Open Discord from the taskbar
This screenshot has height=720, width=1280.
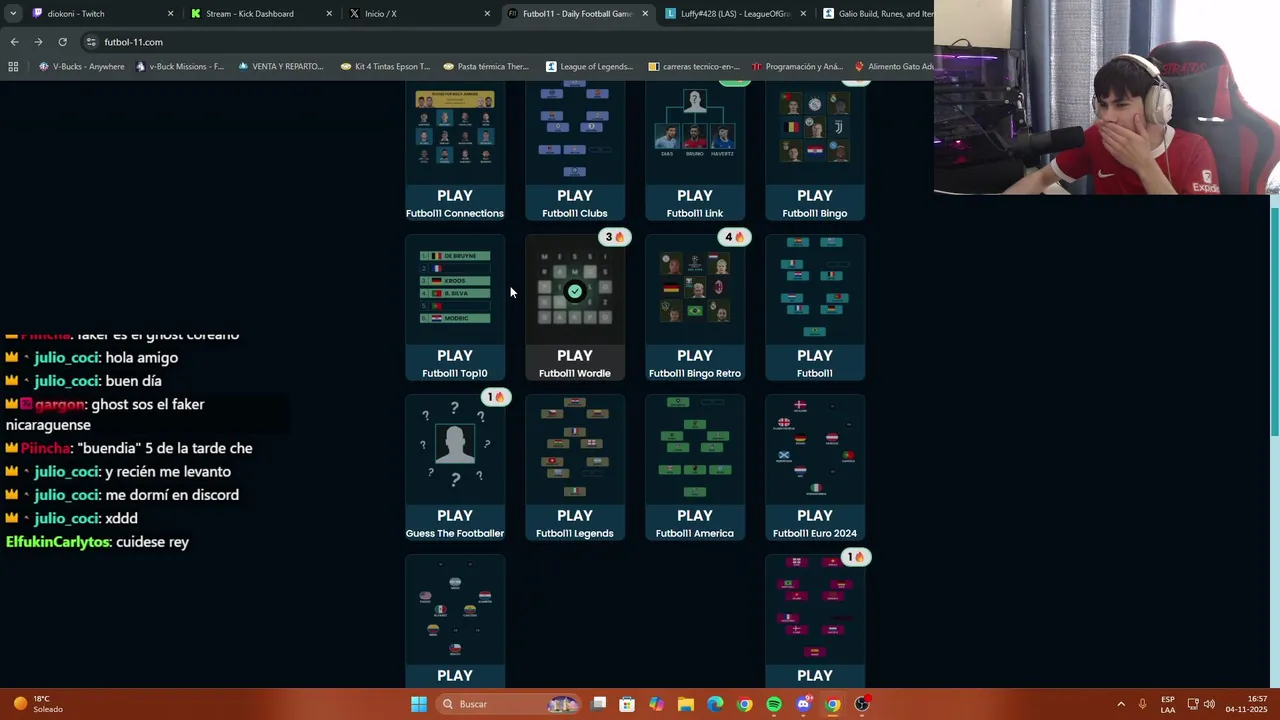803,704
